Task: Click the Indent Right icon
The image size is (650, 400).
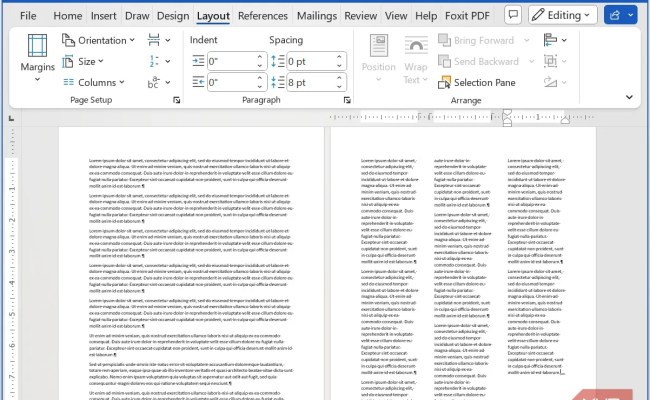Action: pos(198,82)
